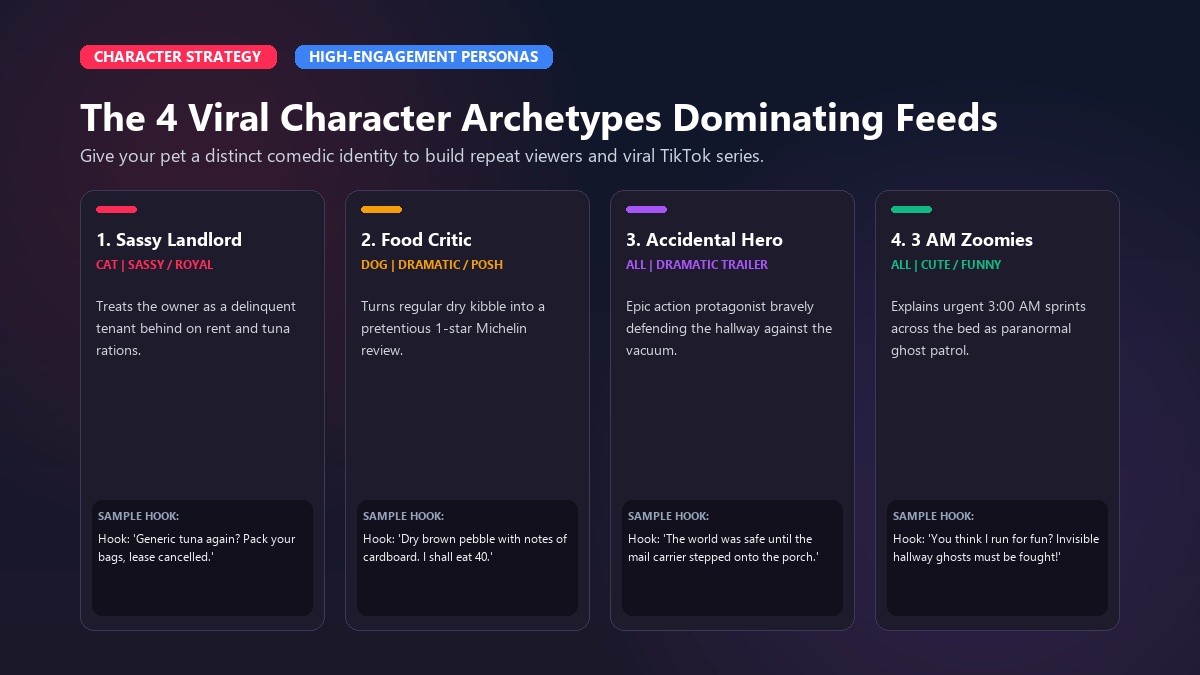This screenshot has height=675, width=1200.
Task: Open the Food Critic sample hook box
Action: (x=467, y=558)
